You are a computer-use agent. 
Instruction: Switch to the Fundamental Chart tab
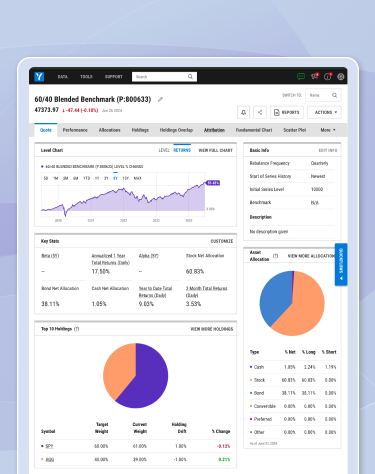(x=254, y=130)
